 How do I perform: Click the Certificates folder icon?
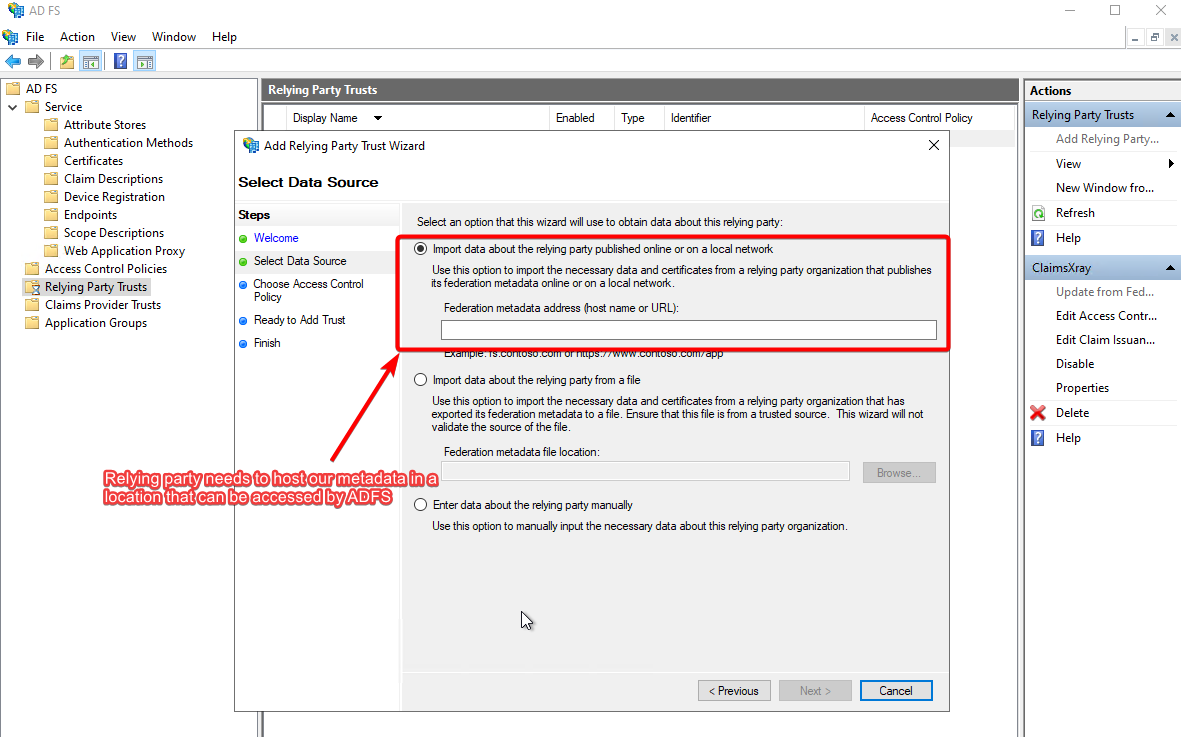pos(51,161)
